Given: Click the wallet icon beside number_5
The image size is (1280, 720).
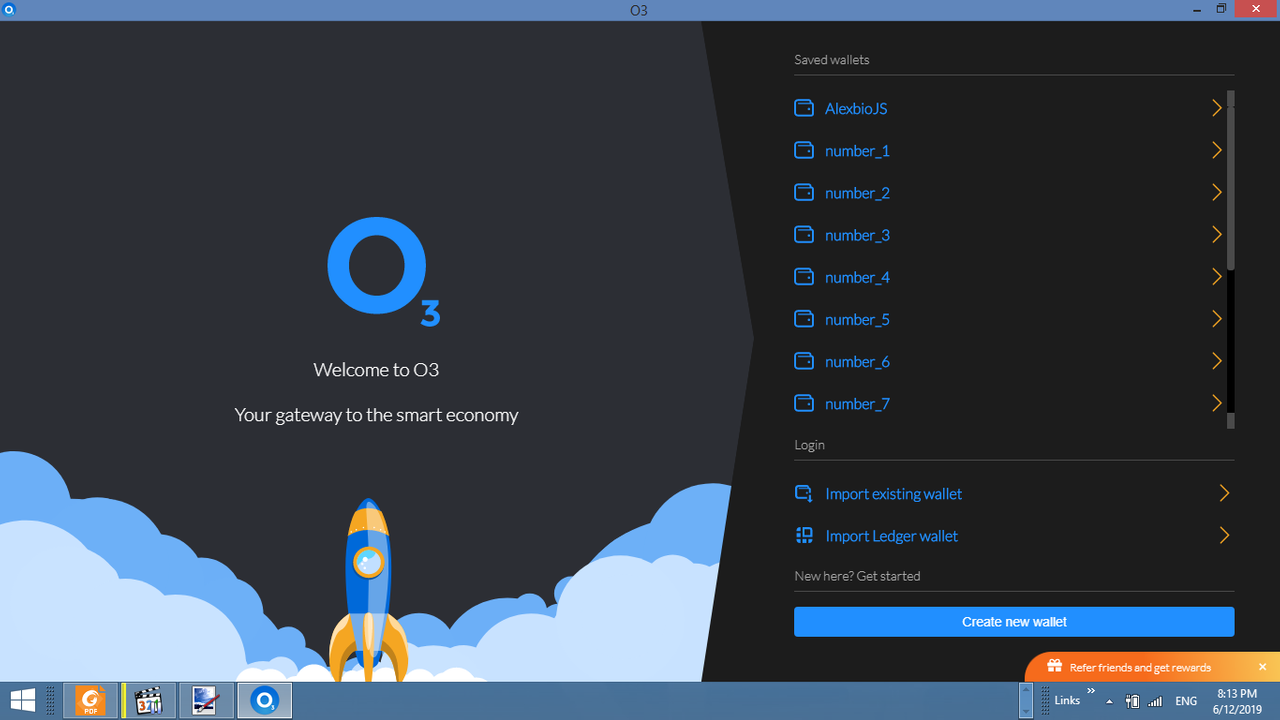Looking at the screenshot, I should click(804, 318).
